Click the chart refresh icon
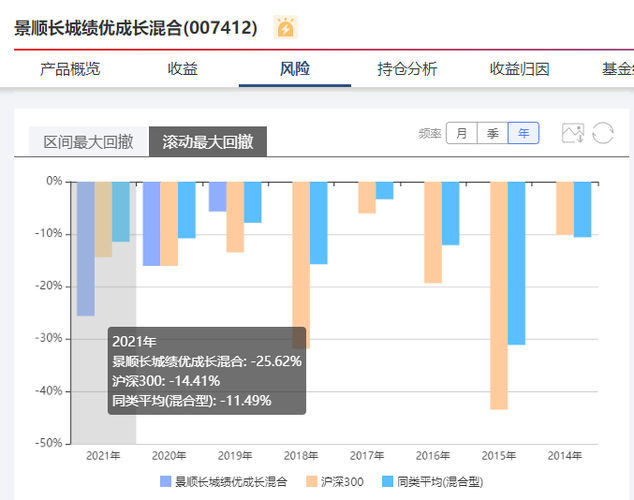 tap(603, 133)
